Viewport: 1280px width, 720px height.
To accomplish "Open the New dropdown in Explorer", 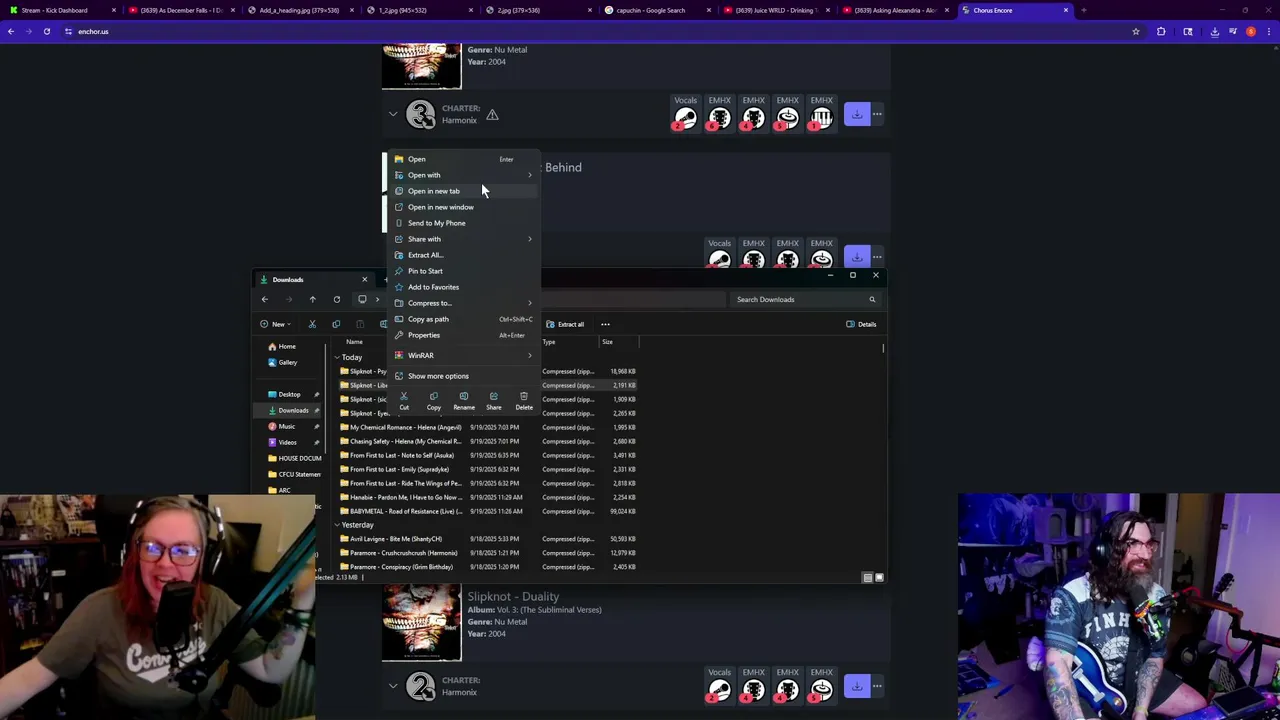I will pos(274,324).
